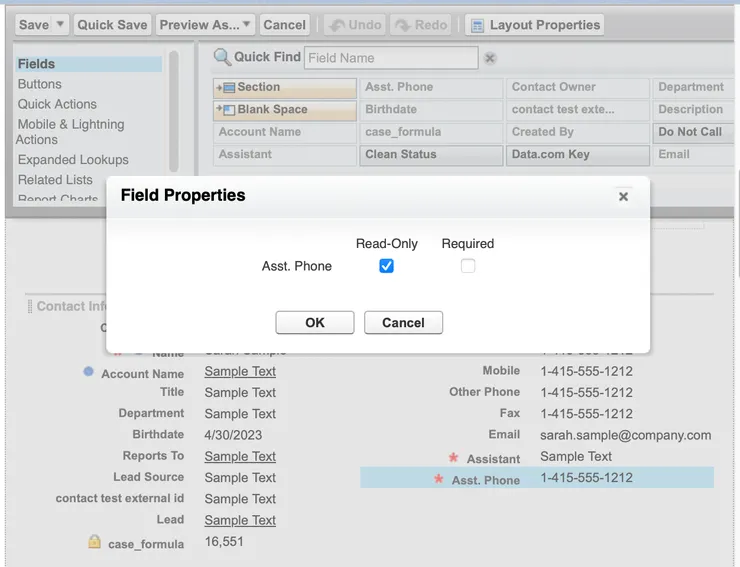Select the Clean Status palette field
This screenshot has height=567, width=740.
pos(431,155)
